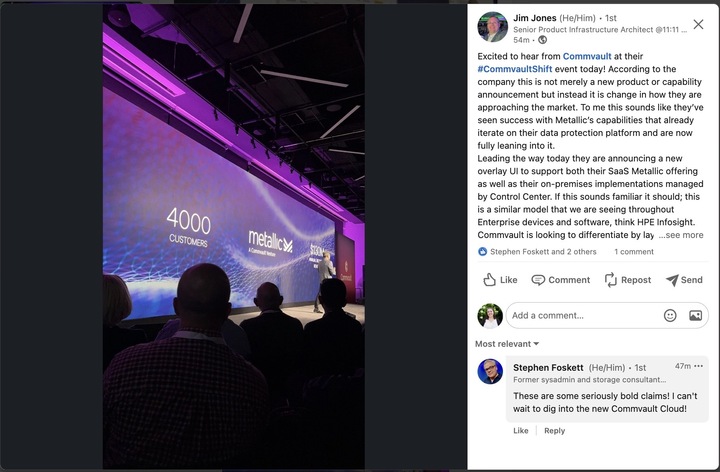The height and width of the screenshot is (472, 720).
Task: Click the Comment speech bubble icon
Action: pos(538,280)
